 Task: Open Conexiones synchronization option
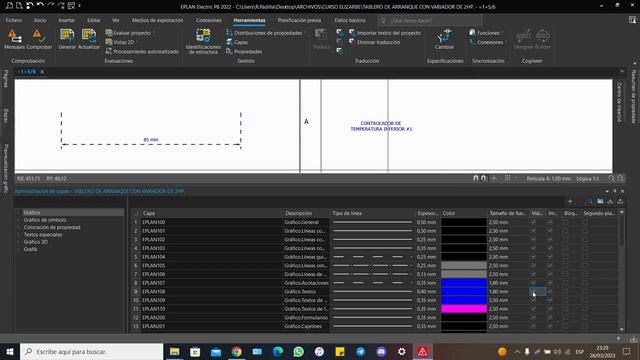click(488, 42)
